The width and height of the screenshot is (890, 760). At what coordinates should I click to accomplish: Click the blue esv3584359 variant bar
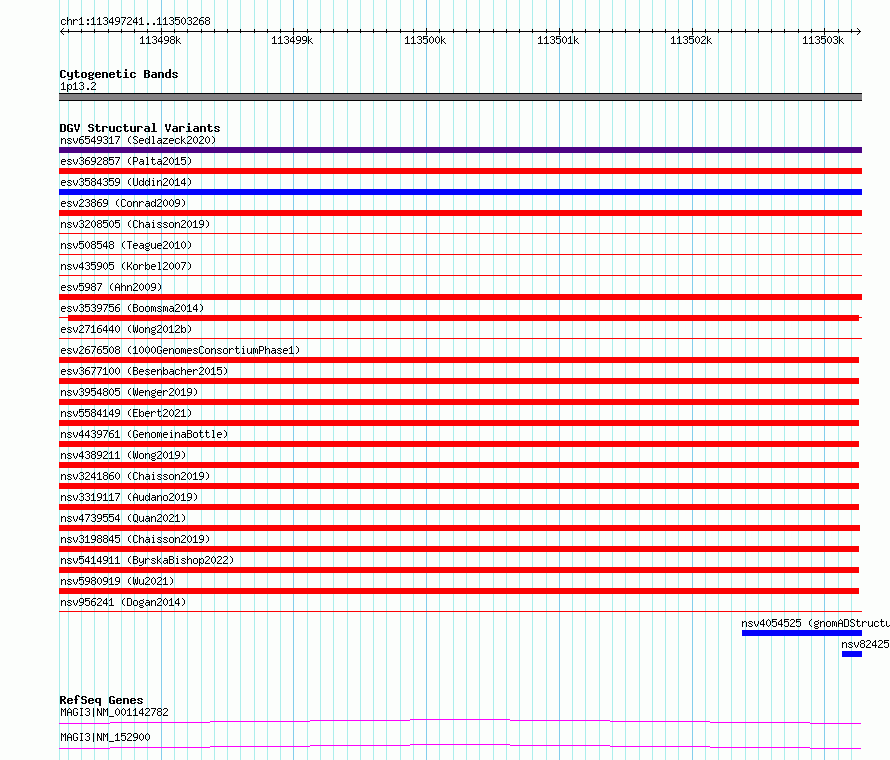(460, 192)
